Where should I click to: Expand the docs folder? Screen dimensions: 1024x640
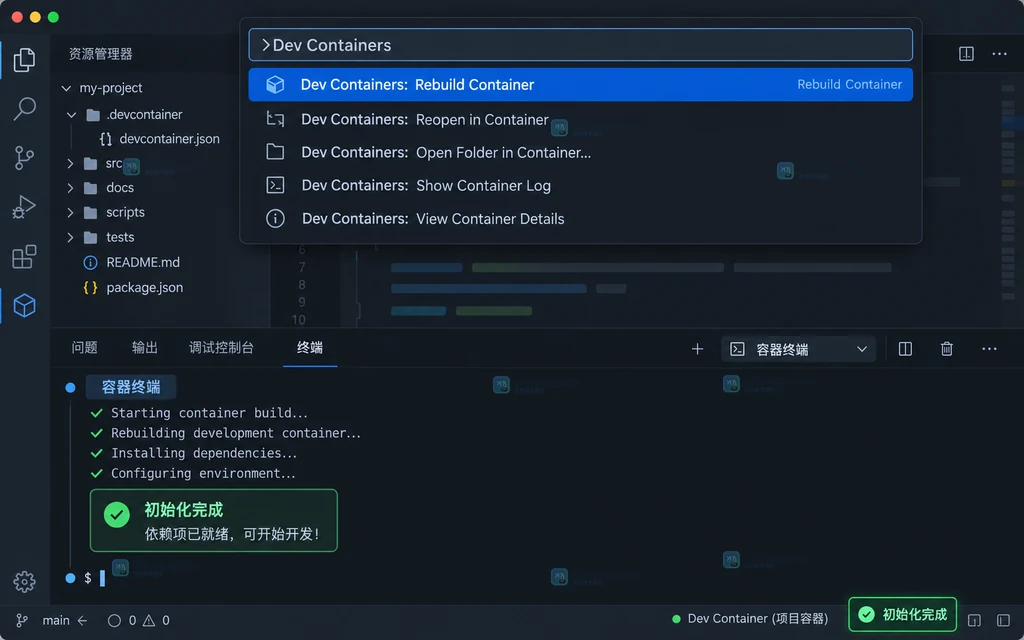tap(71, 188)
